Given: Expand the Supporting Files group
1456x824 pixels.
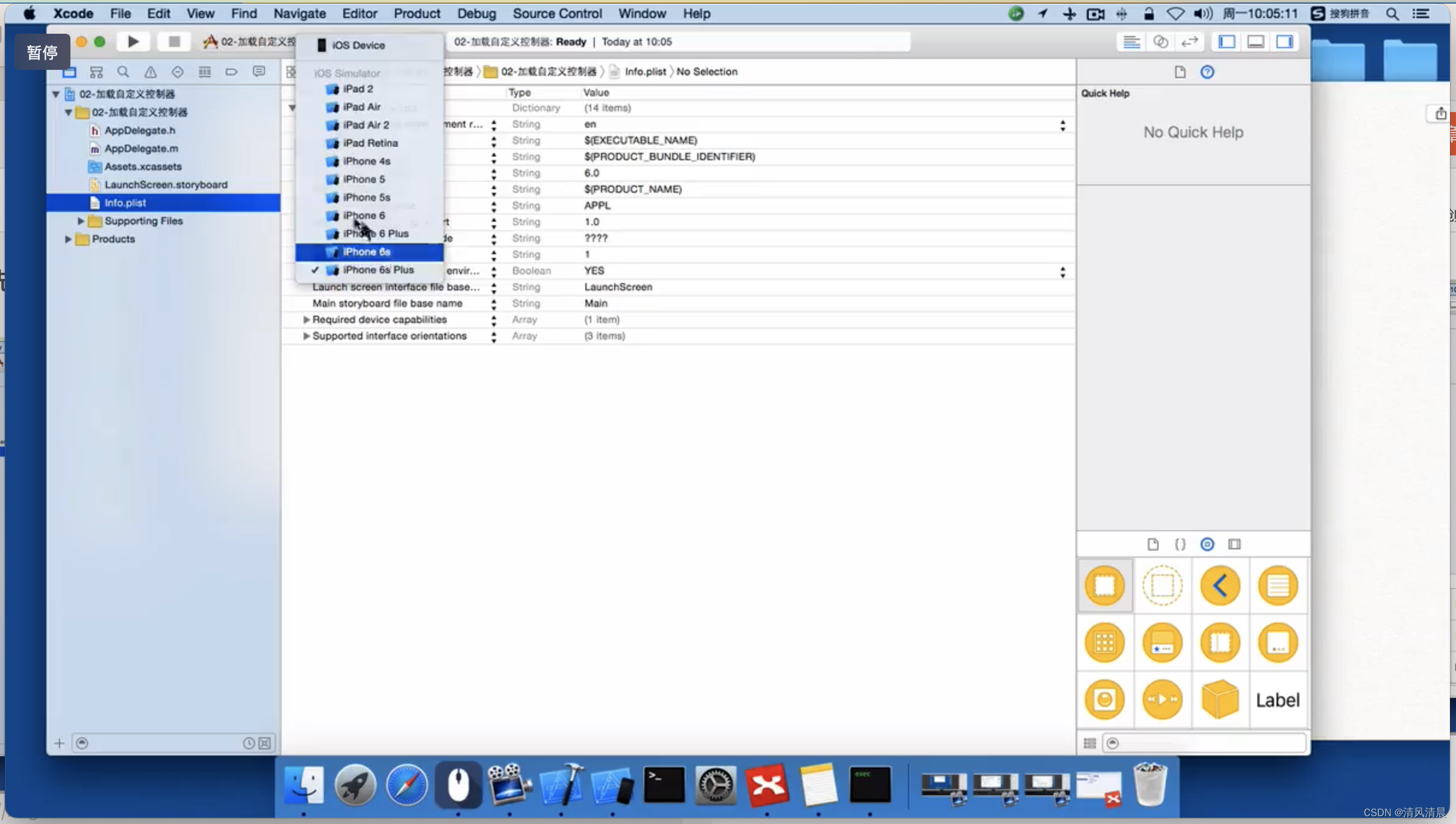Looking at the screenshot, I should [x=81, y=221].
